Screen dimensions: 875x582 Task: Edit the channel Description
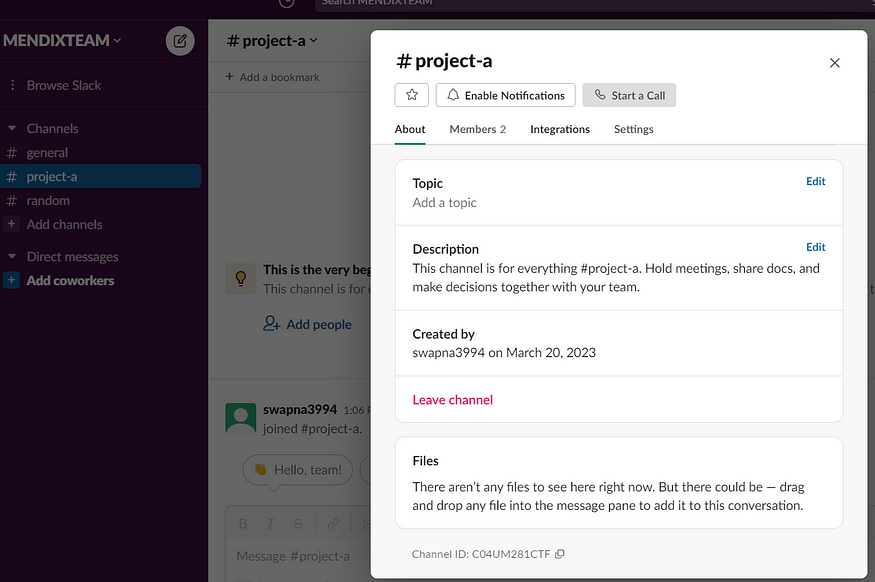(x=815, y=247)
